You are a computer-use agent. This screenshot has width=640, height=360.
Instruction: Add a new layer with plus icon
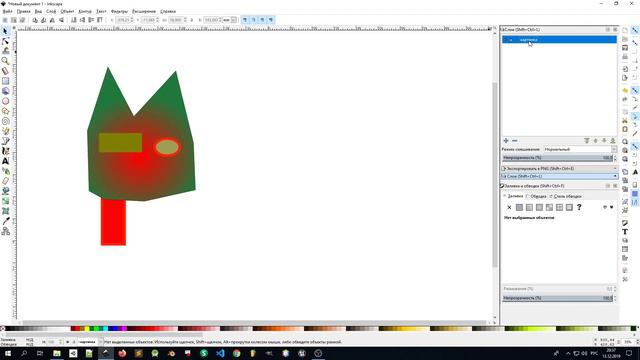506,140
